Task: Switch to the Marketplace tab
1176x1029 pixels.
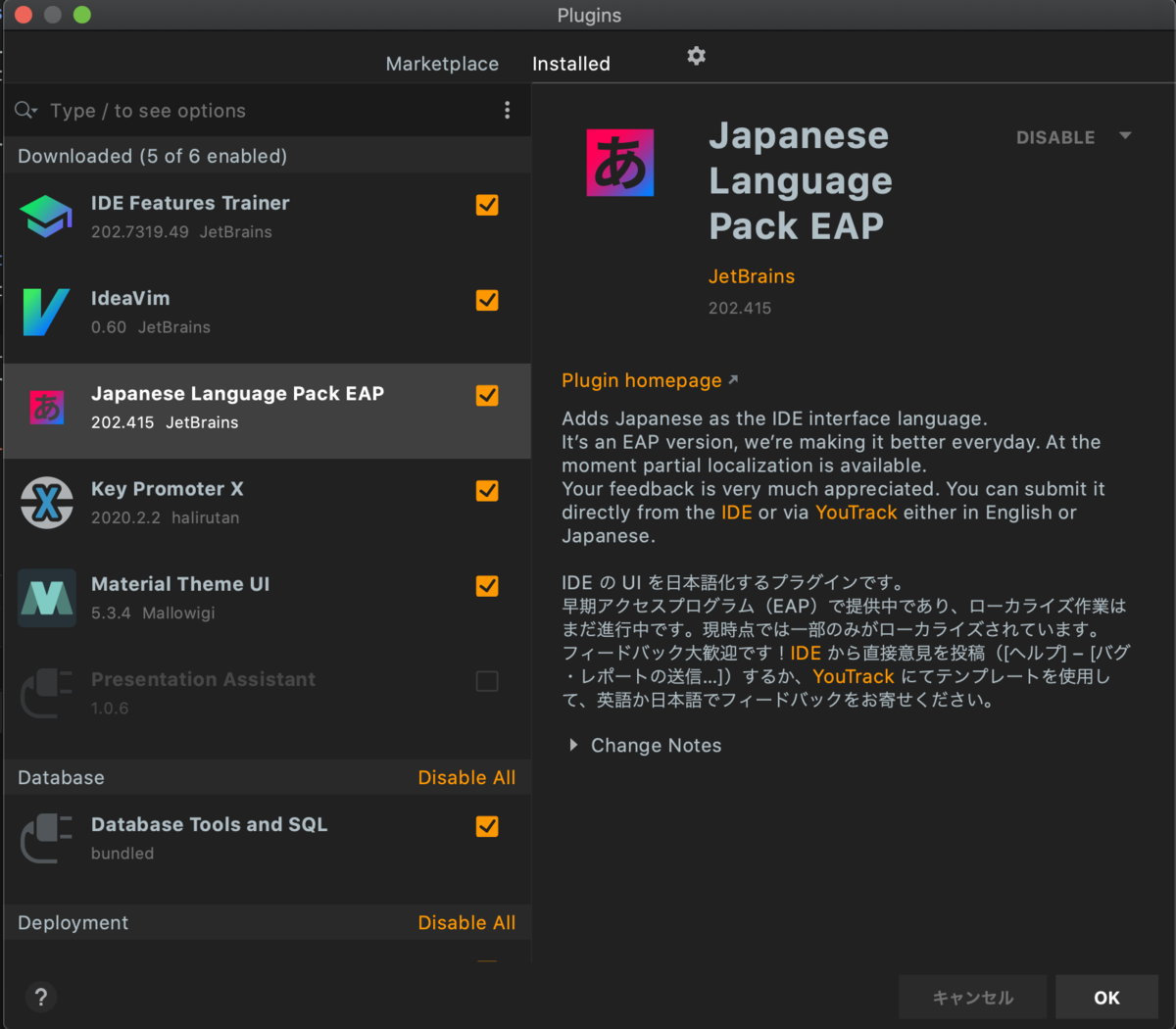Action: point(442,64)
